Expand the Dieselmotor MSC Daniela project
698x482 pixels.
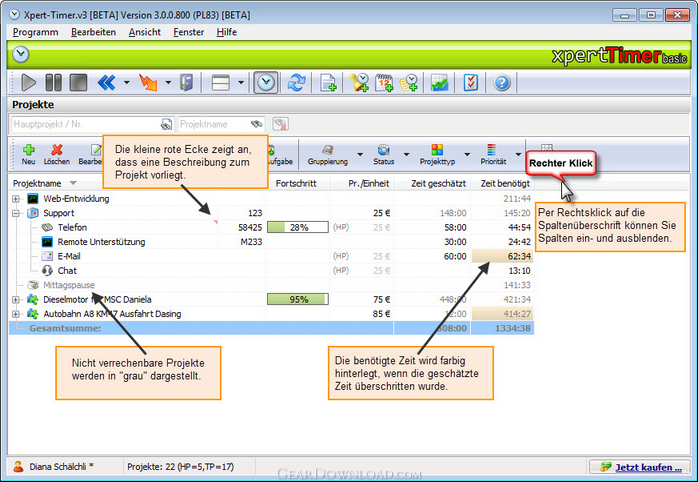pos(16,300)
